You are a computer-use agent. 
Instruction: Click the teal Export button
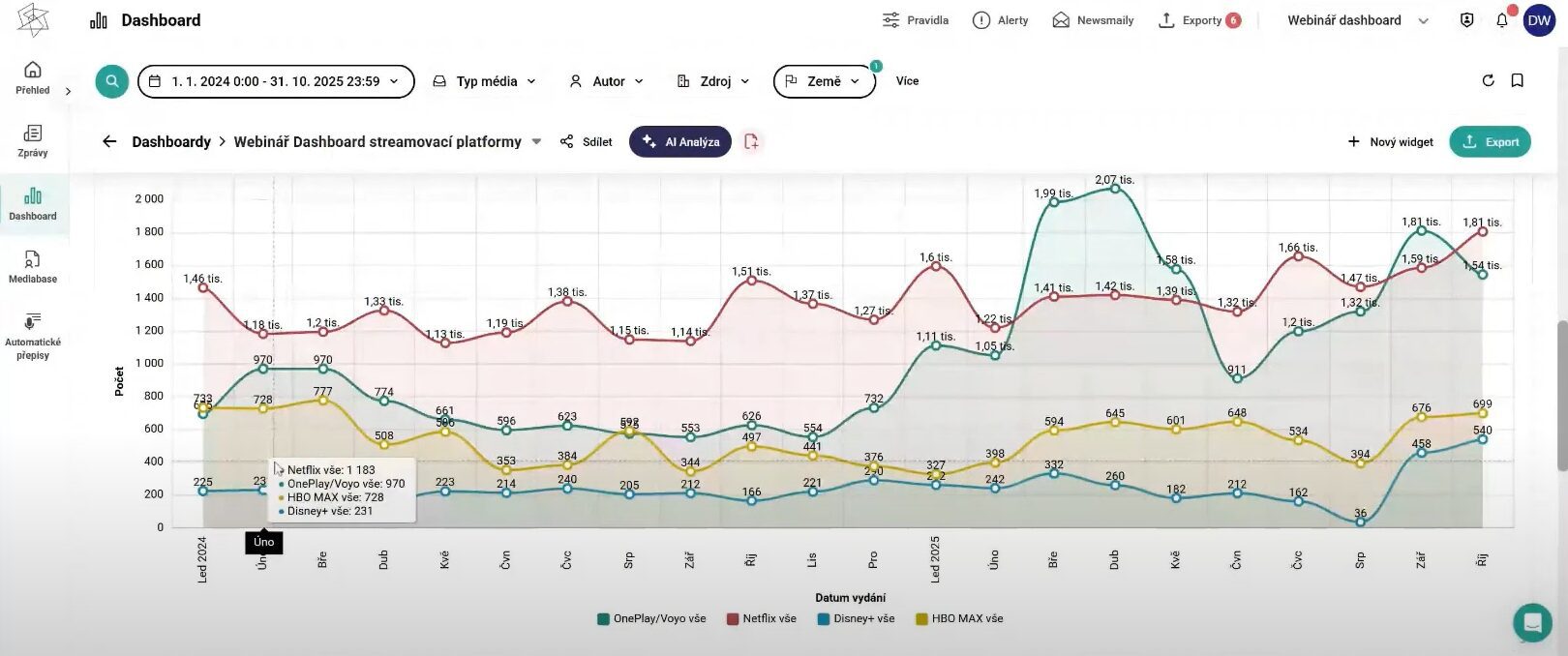1490,141
